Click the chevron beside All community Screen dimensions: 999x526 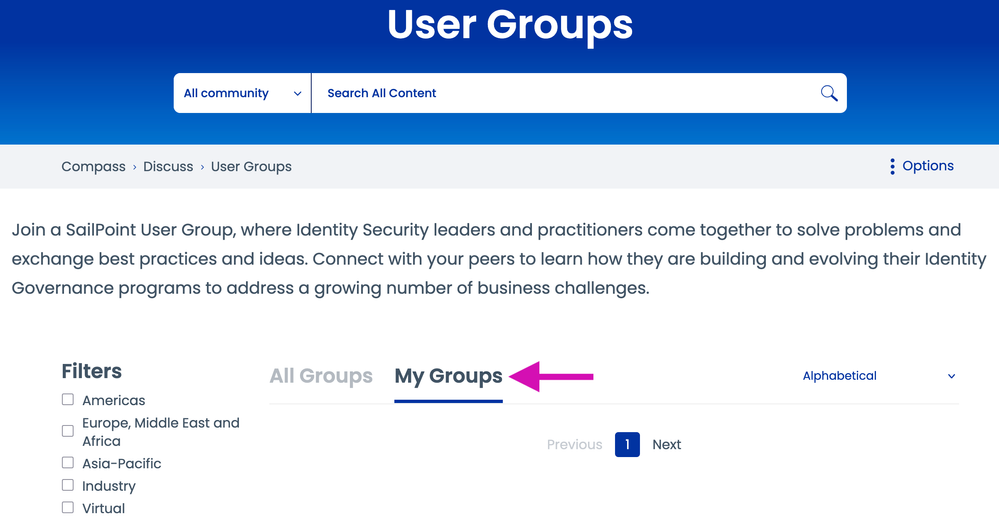tap(297, 94)
